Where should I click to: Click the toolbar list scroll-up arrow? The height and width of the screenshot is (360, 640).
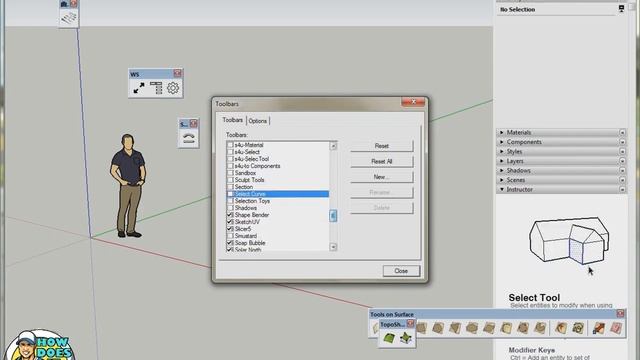pyautogui.click(x=333, y=146)
